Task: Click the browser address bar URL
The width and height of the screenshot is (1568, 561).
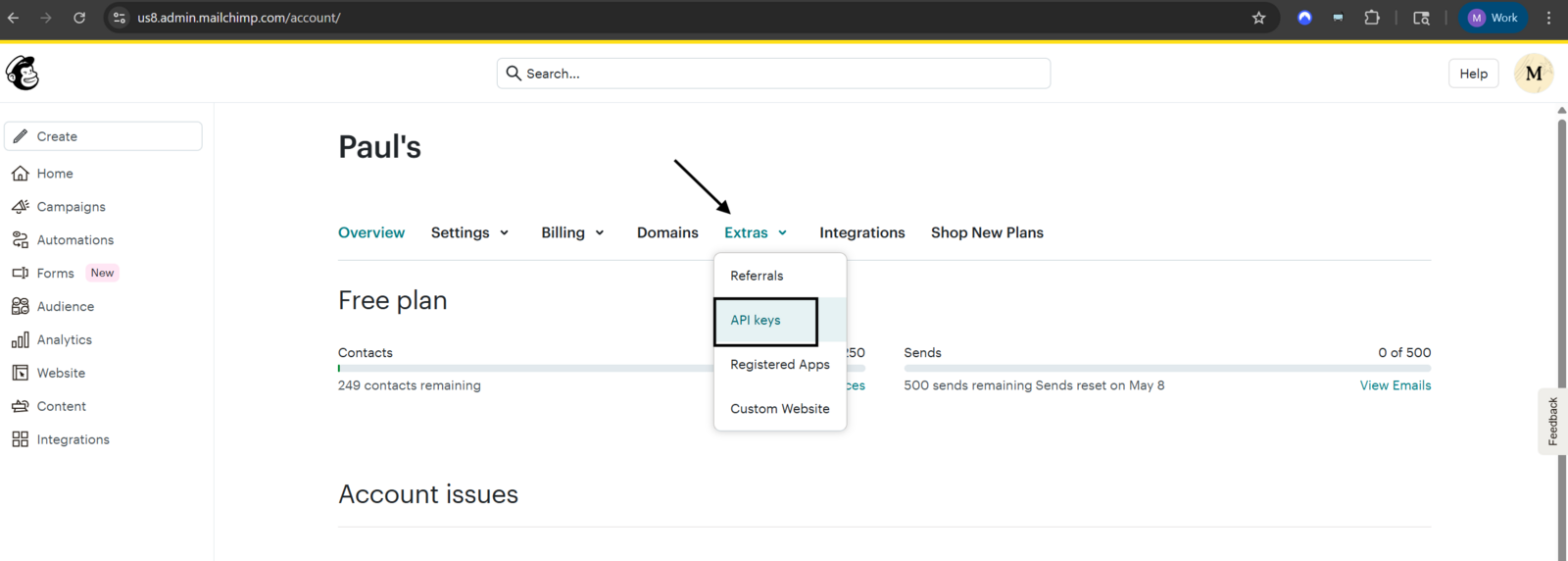Action: point(238,18)
